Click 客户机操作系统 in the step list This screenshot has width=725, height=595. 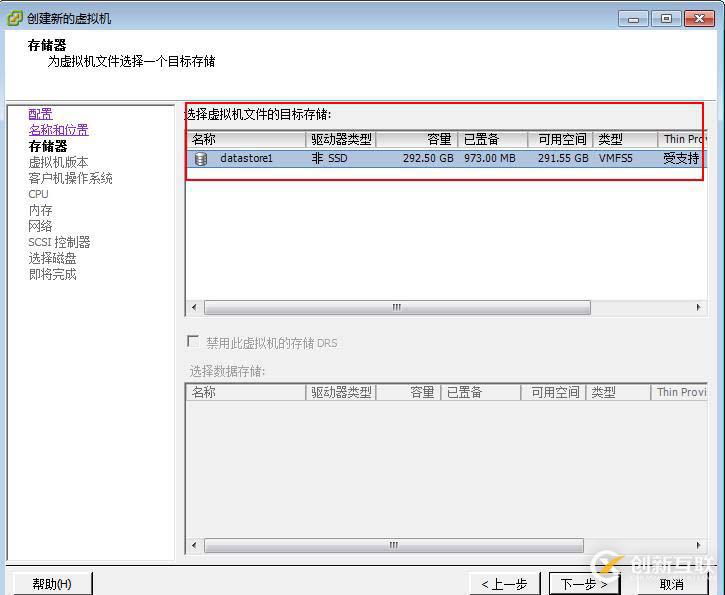click(70, 178)
